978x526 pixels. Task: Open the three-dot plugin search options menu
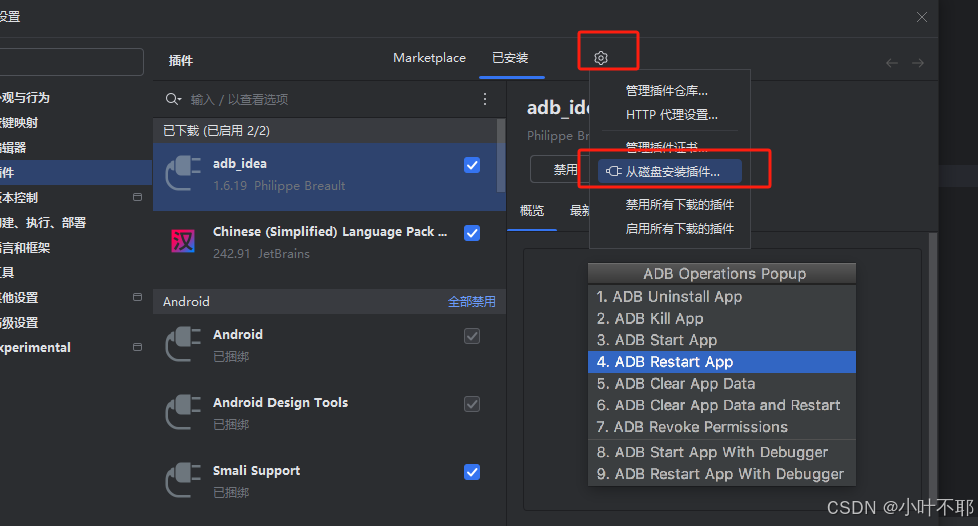pos(485,99)
